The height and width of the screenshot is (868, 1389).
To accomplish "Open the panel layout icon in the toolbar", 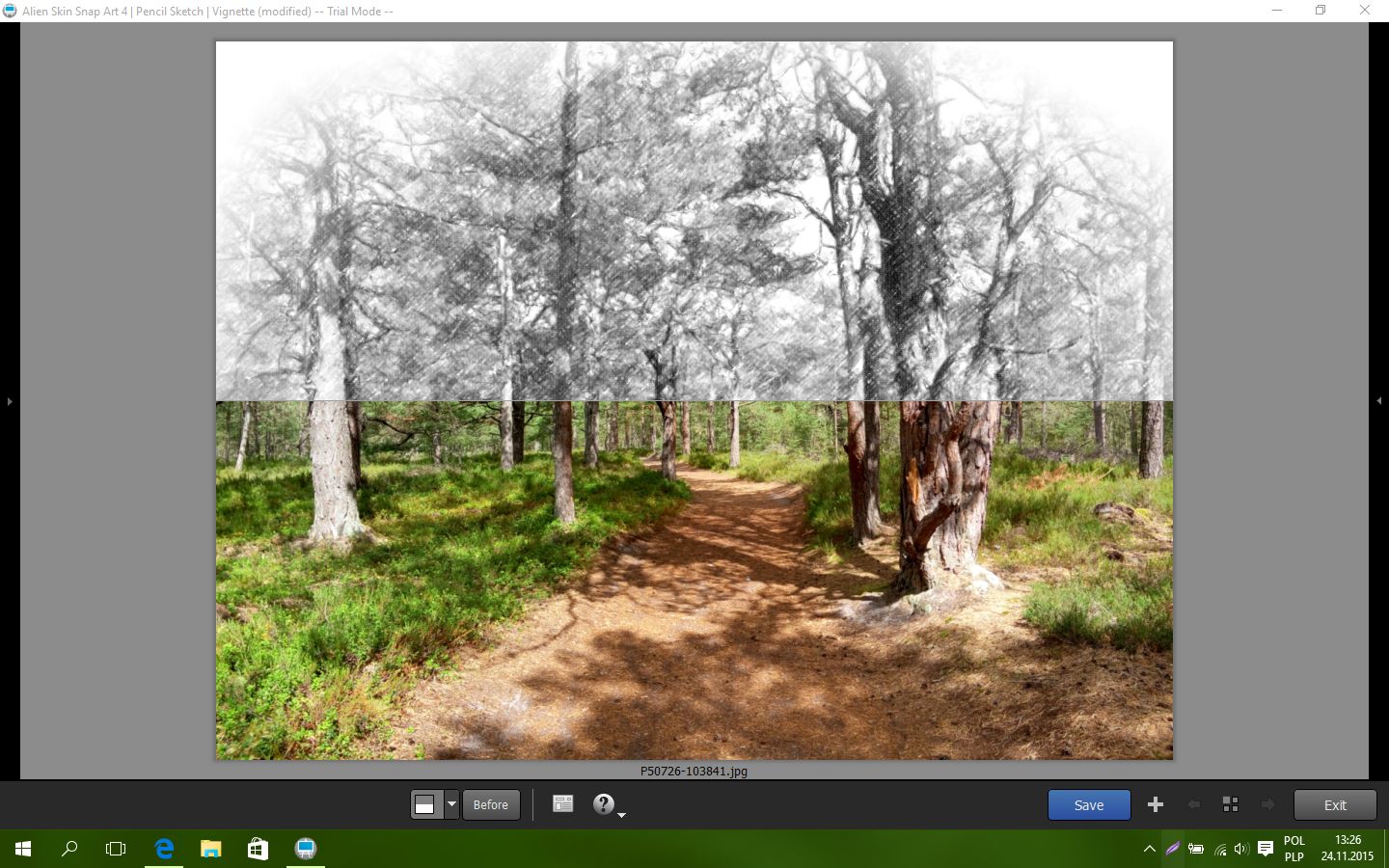I will (563, 803).
